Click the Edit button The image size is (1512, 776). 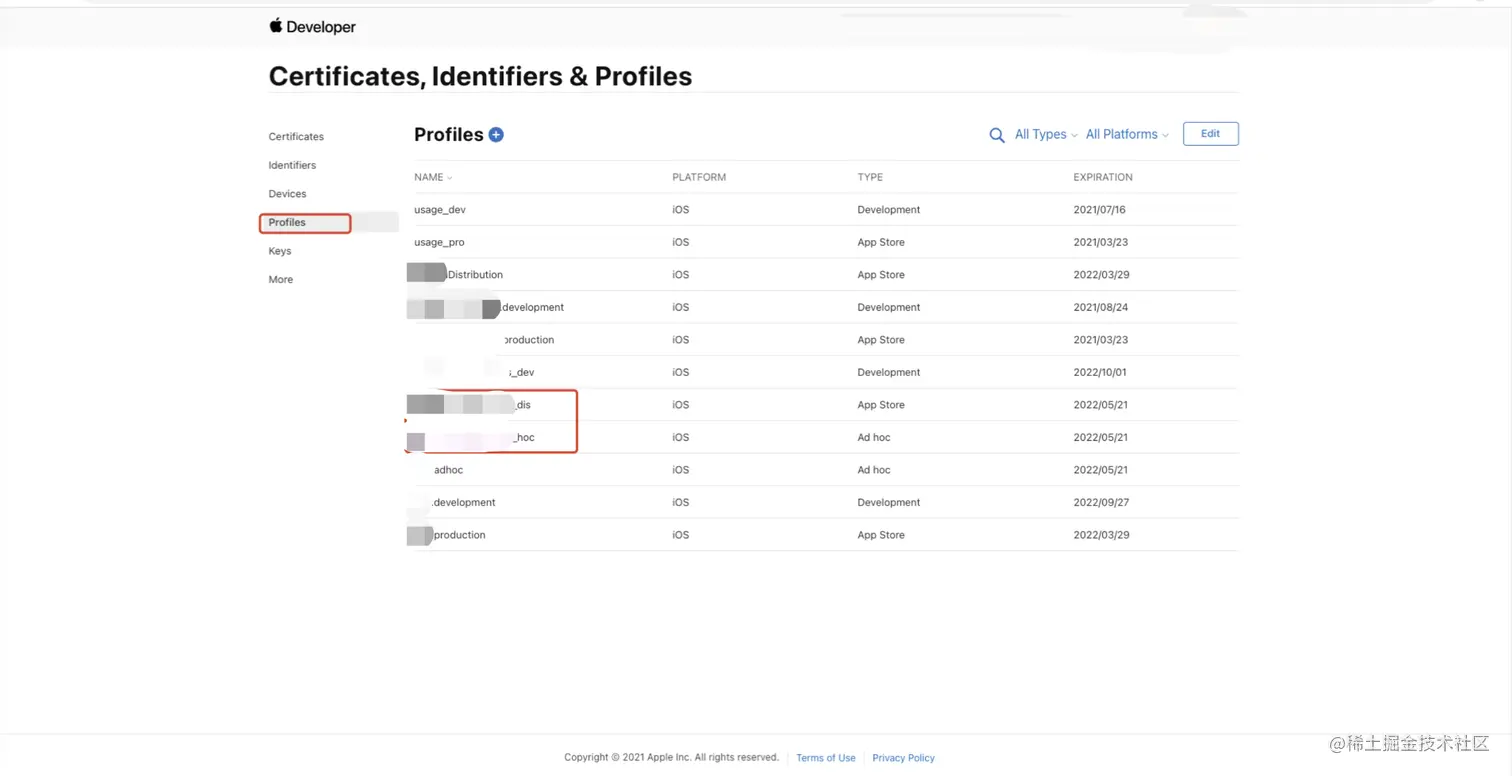click(1210, 134)
